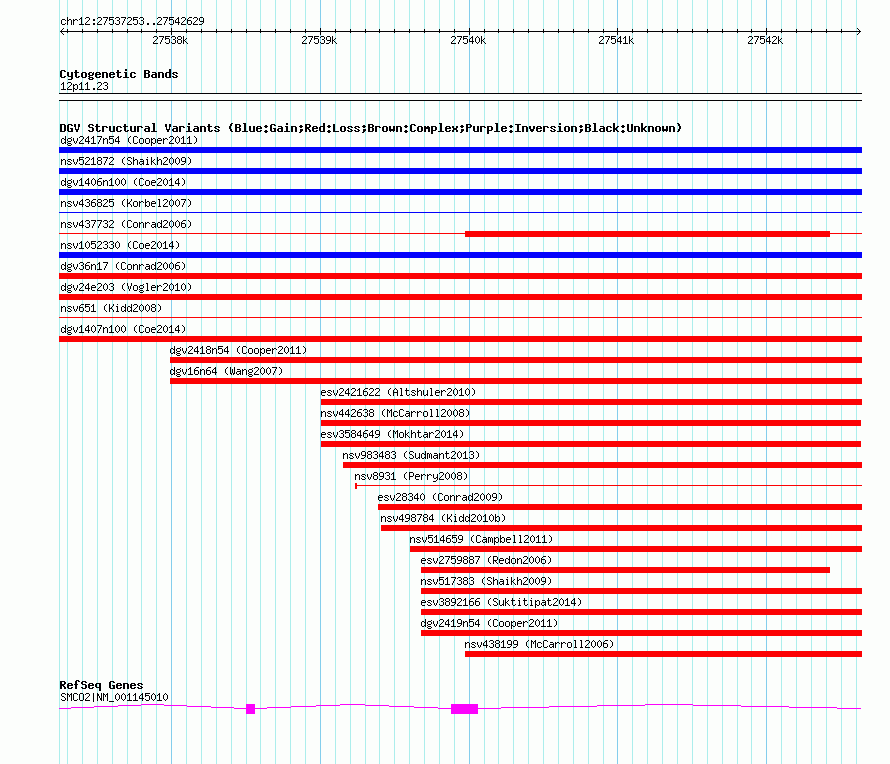Select variant dgv24e203 (Vogler2010) label

(x=126, y=287)
